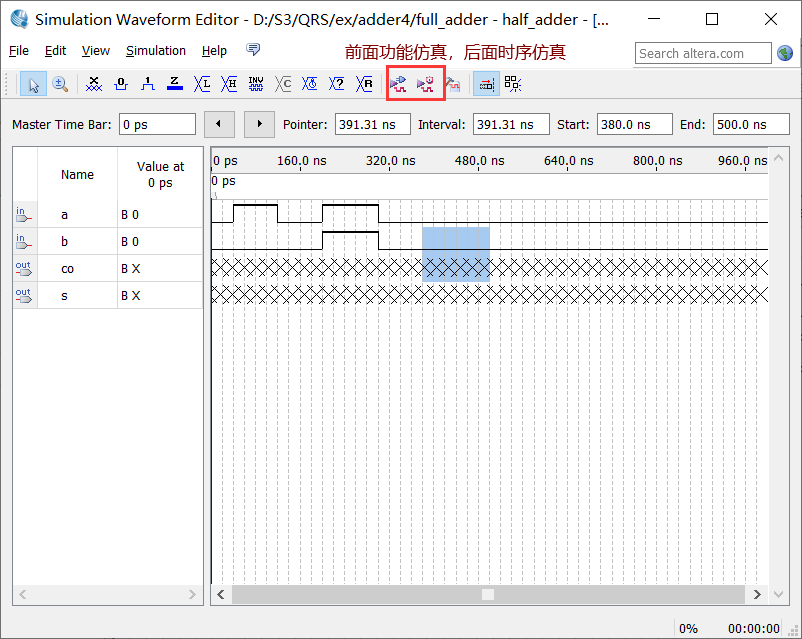
Task: Open the count value (C) tool
Action: 282,84
